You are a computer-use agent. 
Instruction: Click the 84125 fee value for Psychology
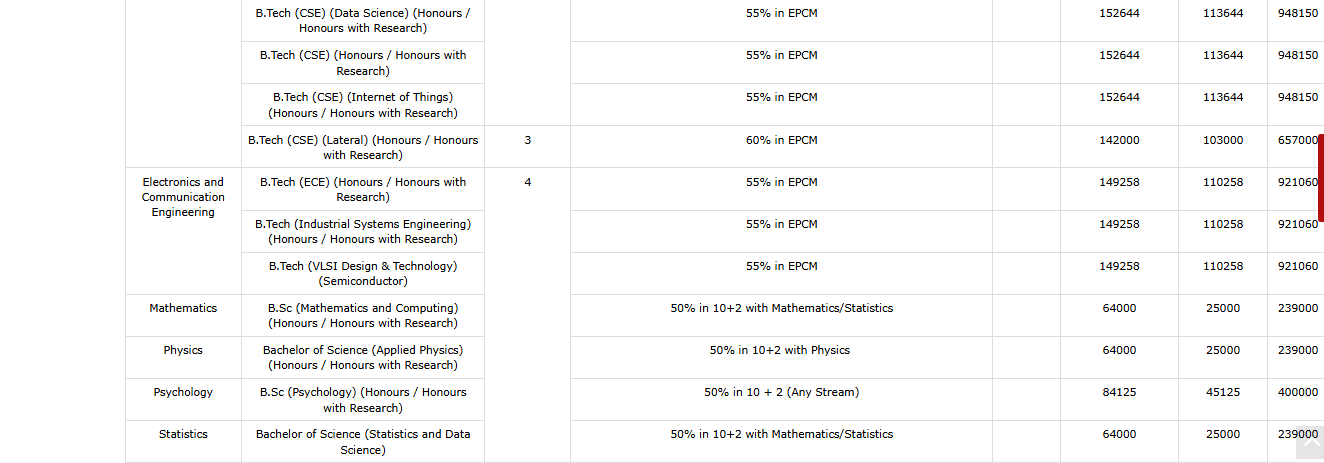(x=1119, y=392)
